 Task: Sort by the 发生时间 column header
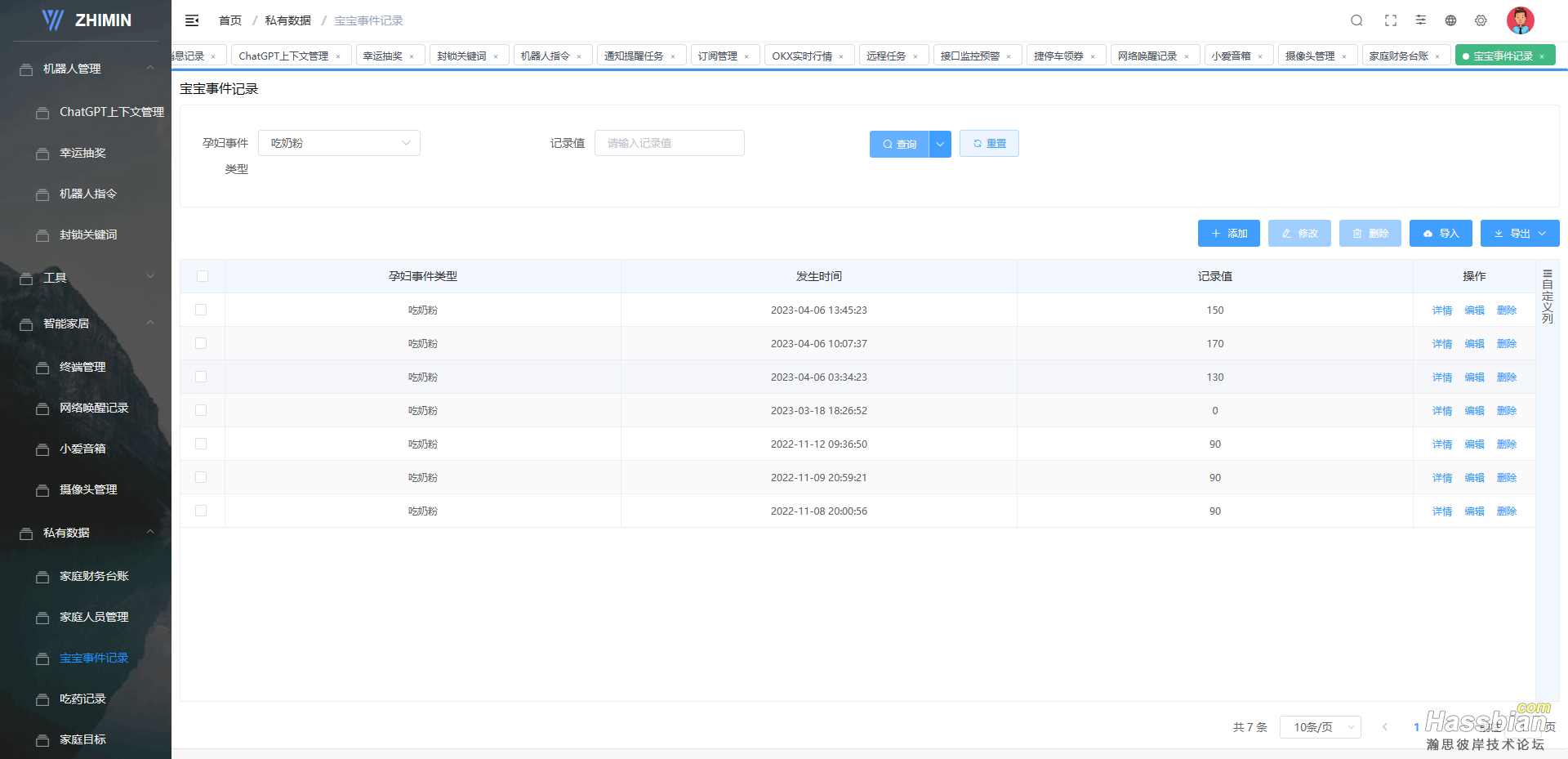coord(819,276)
